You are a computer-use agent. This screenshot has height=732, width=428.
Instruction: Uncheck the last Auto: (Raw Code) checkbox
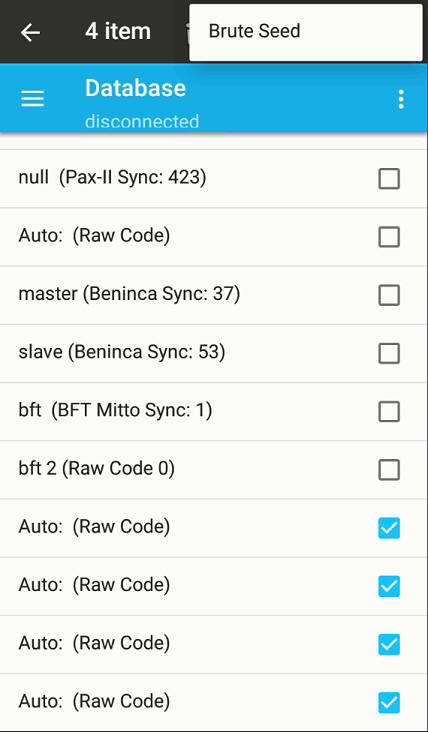click(x=389, y=703)
